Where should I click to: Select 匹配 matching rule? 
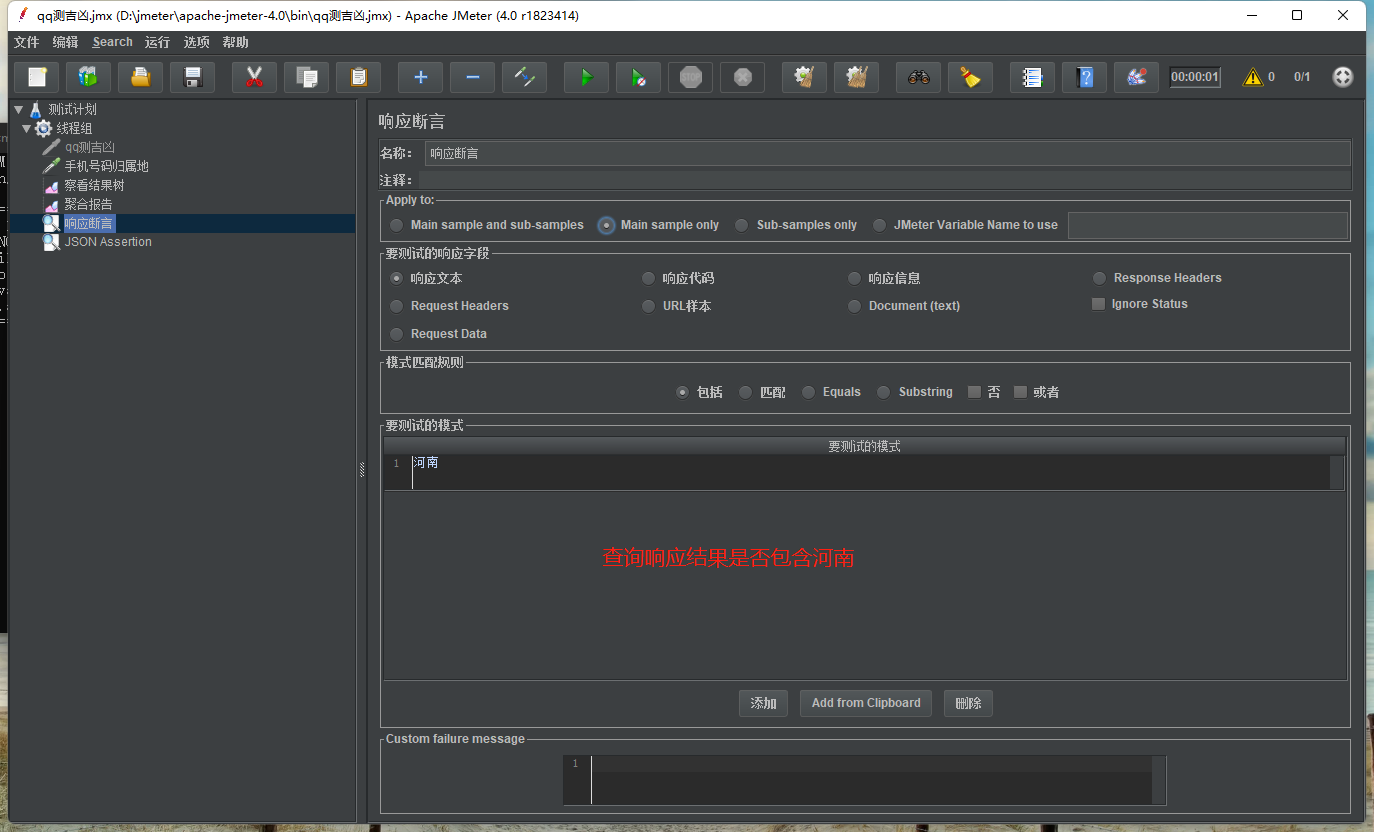pos(762,392)
